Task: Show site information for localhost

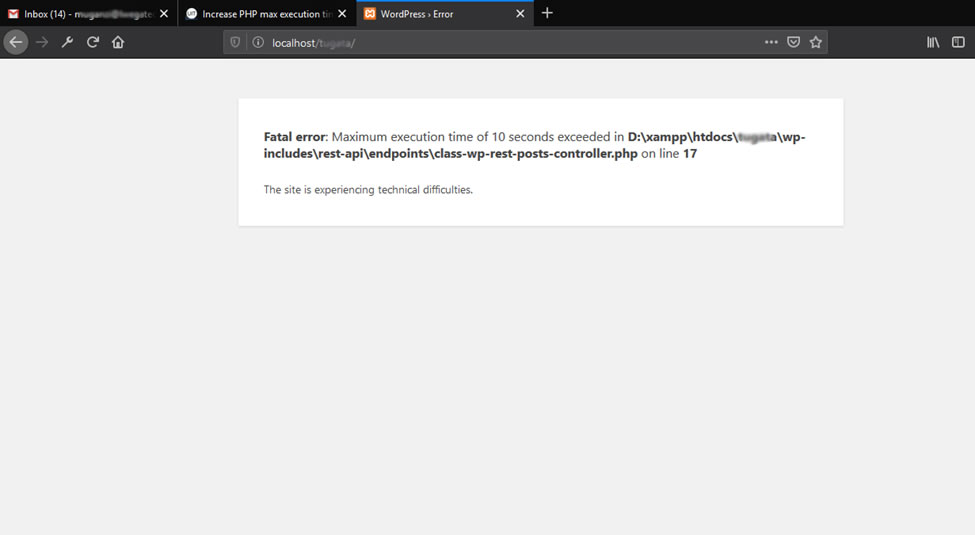Action: click(x=257, y=42)
